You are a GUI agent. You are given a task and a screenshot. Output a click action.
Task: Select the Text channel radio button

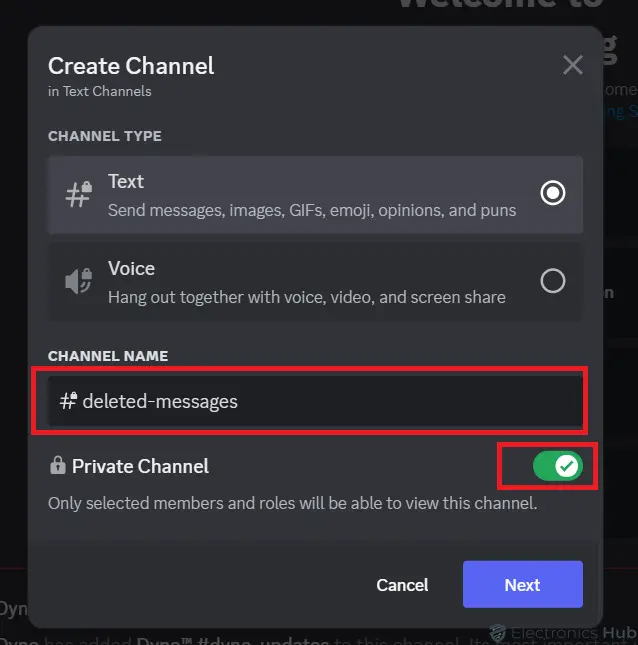[x=552, y=193]
